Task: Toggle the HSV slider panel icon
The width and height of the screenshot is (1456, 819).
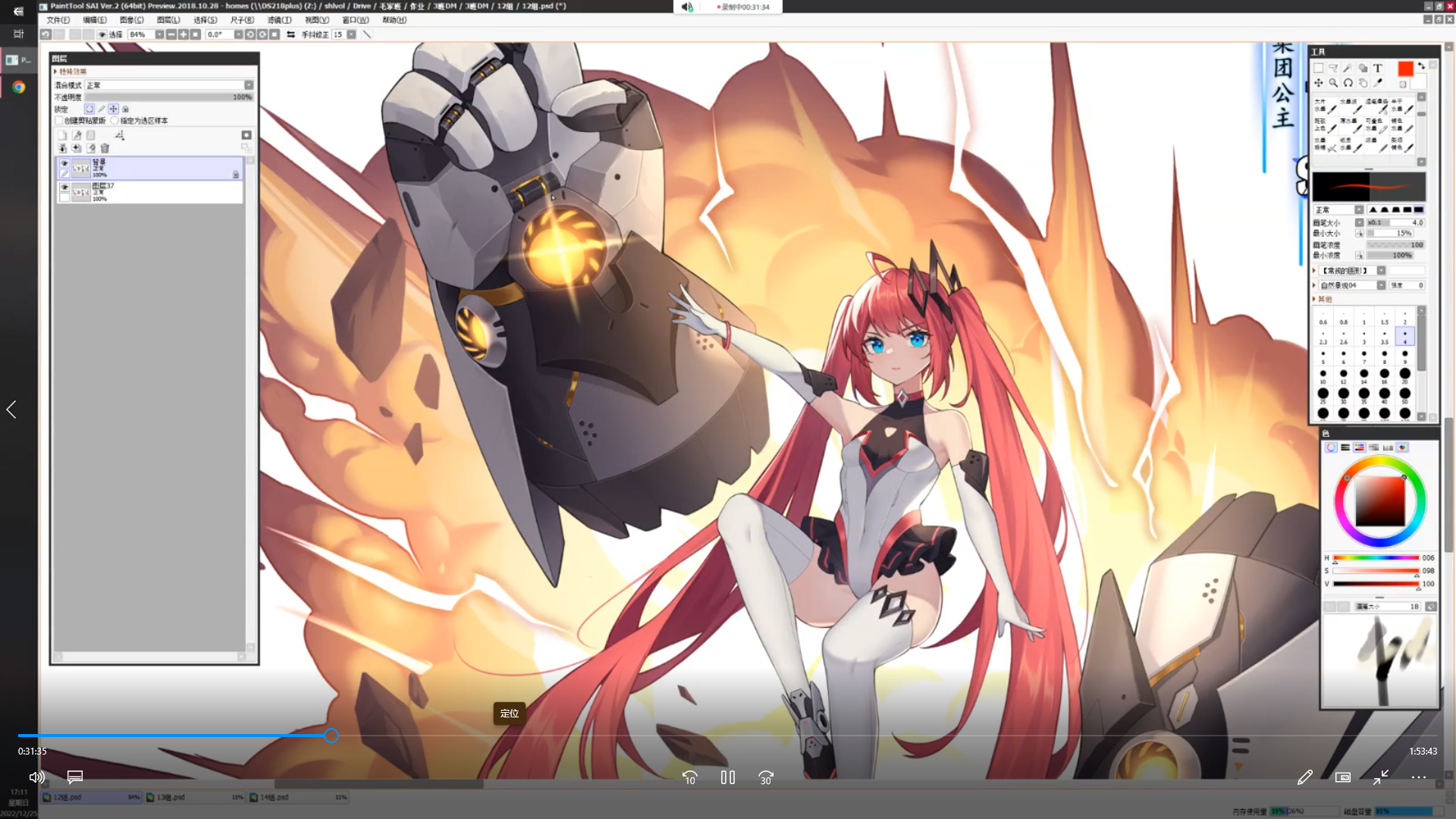Action: [1360, 447]
